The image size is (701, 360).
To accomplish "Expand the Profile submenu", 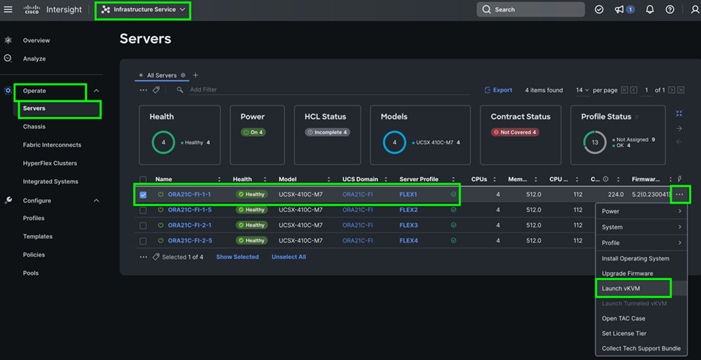I will tap(641, 243).
